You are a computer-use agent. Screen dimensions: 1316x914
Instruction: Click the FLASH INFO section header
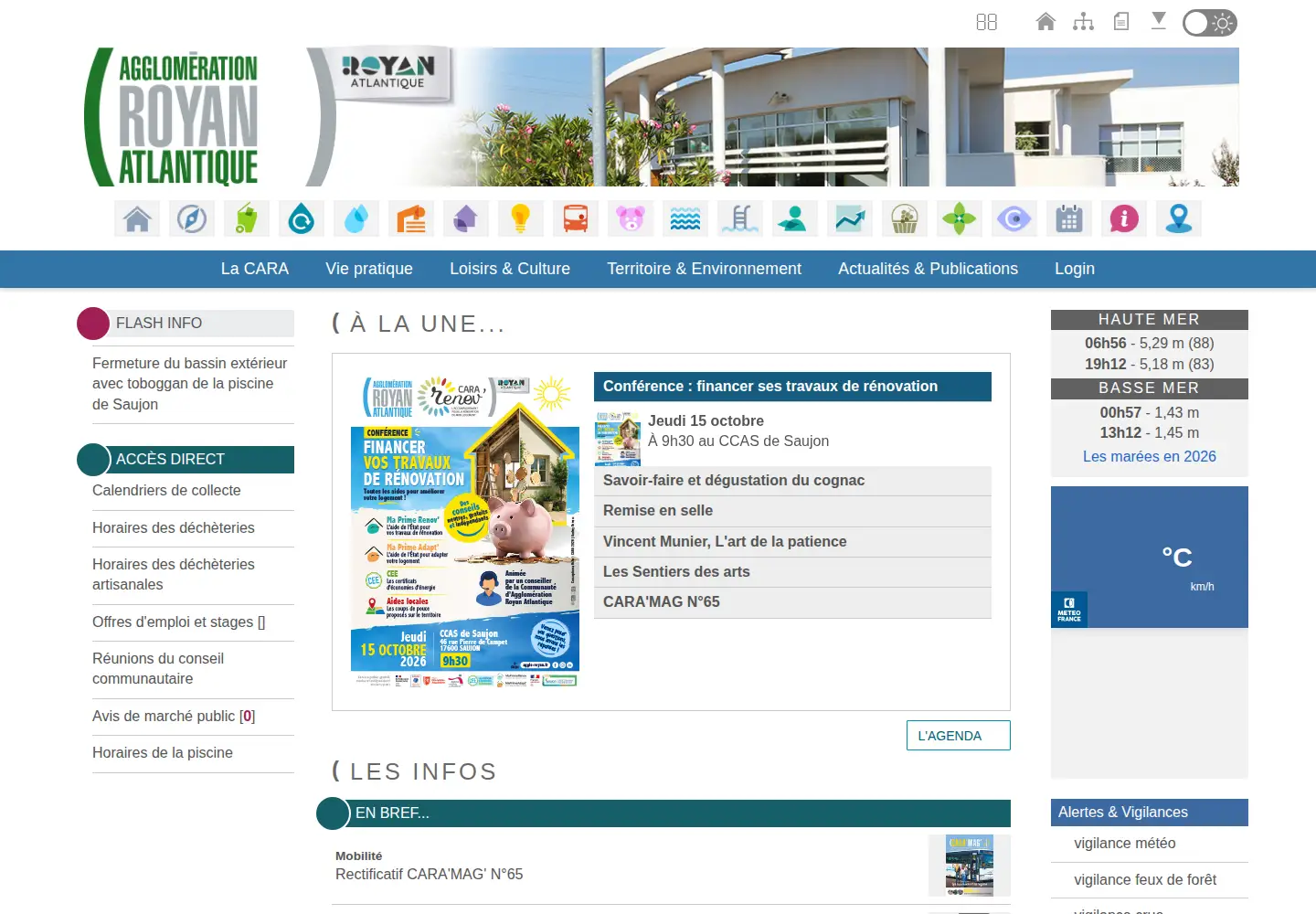(x=186, y=324)
